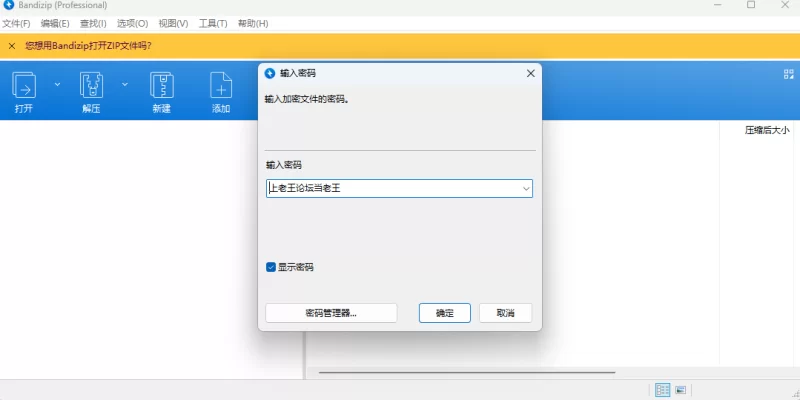
Task: Maximize the Bandizip window
Action: point(751,5)
